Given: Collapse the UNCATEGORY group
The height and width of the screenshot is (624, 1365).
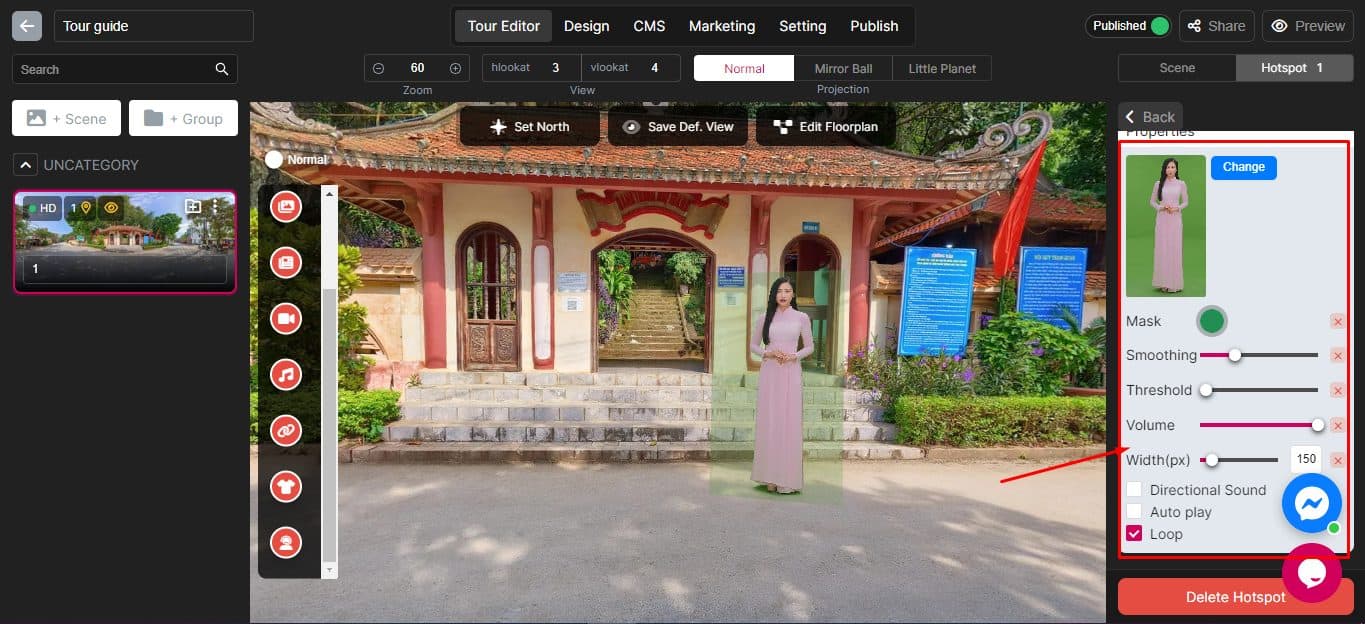Looking at the screenshot, I should pos(24,164).
